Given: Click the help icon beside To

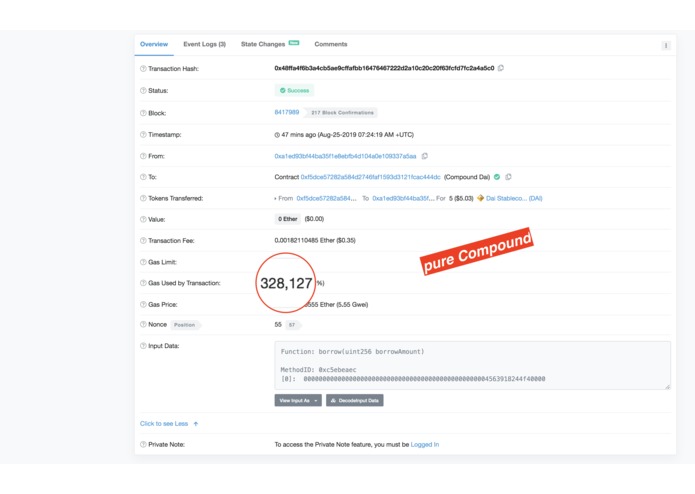Looking at the screenshot, I should [143, 177].
